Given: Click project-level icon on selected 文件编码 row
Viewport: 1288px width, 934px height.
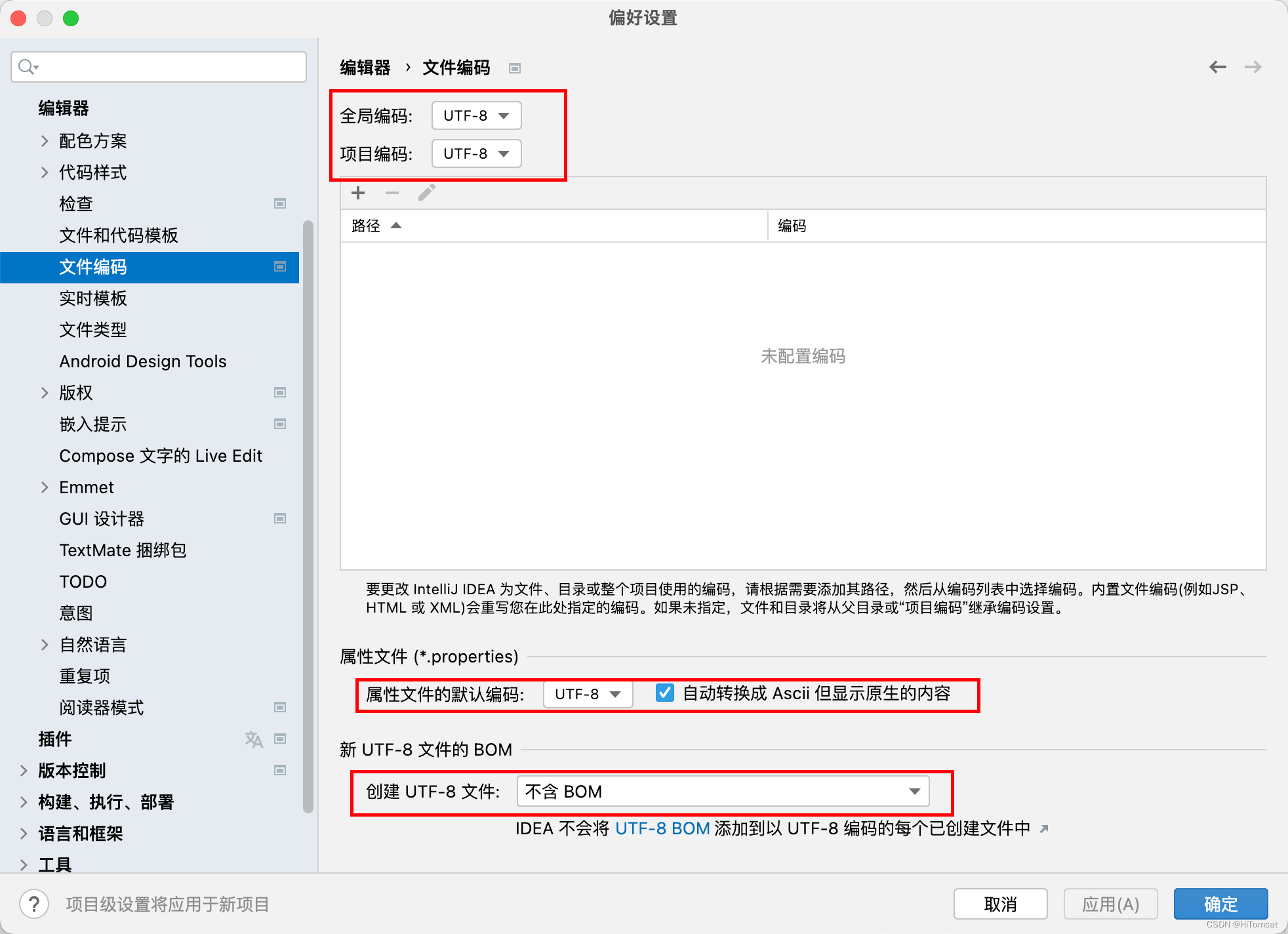Looking at the screenshot, I should tap(280, 266).
